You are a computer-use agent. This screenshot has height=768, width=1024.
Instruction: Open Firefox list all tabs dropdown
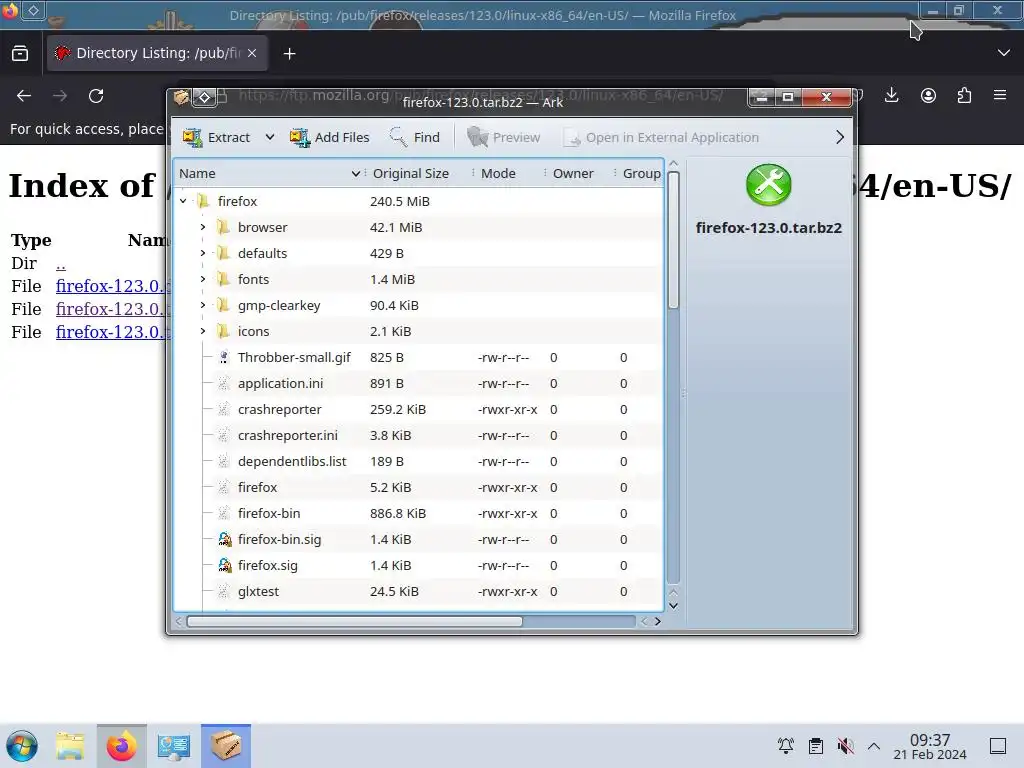click(x=1004, y=53)
